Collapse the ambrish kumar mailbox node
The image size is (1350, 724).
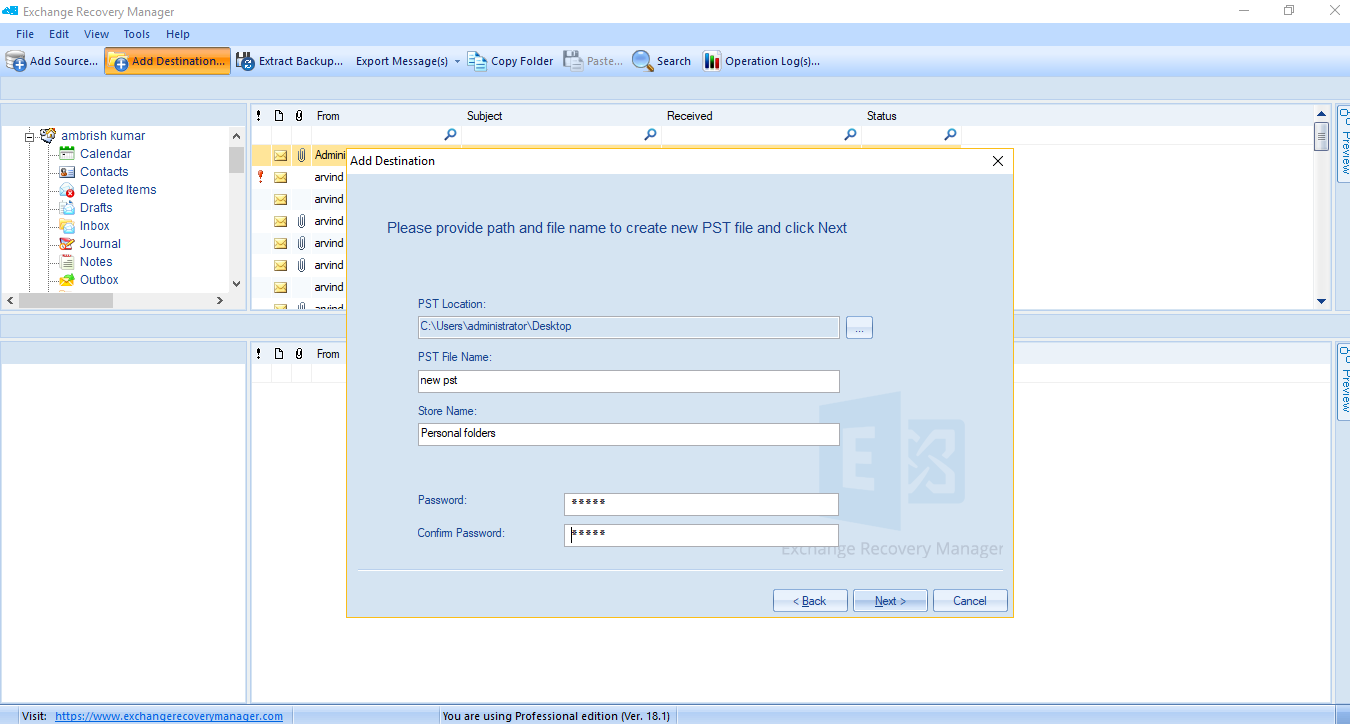tap(30, 136)
